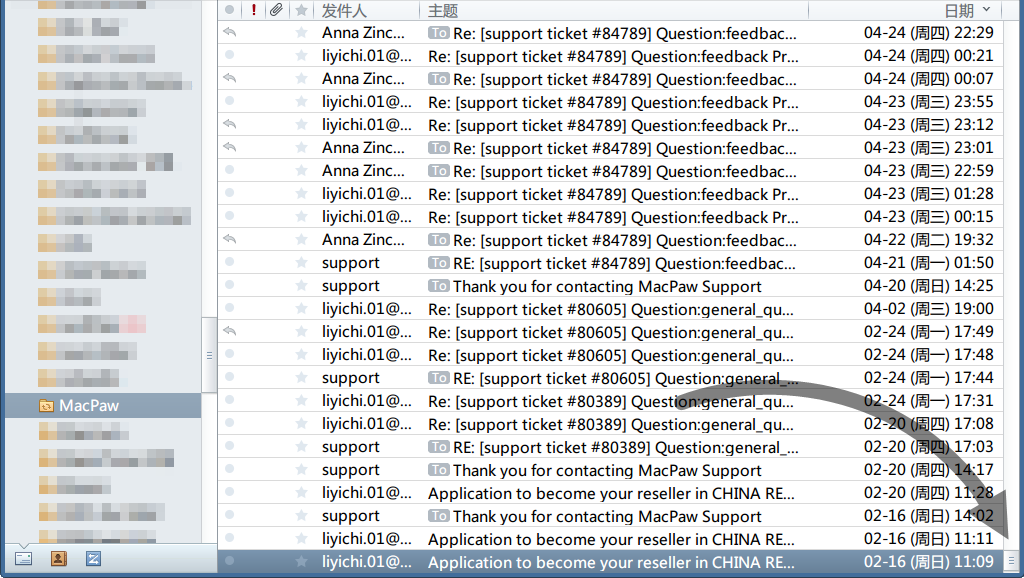Click the read-status dot column header
Screen dimensions: 1024x578
click(x=230, y=10)
